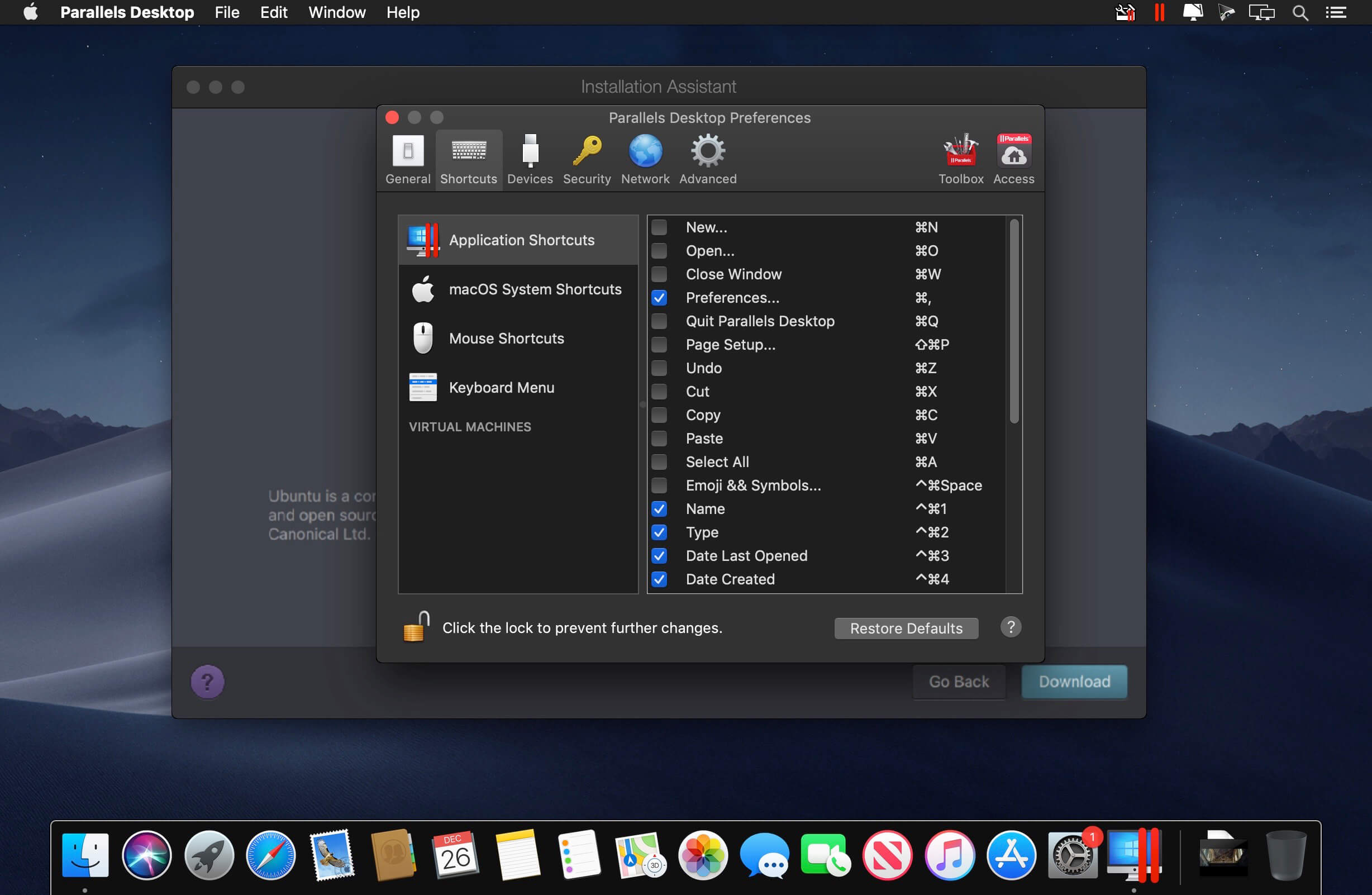The image size is (1372, 895).
Task: Uncheck the Preferences... shortcut checkbox
Action: click(659, 298)
